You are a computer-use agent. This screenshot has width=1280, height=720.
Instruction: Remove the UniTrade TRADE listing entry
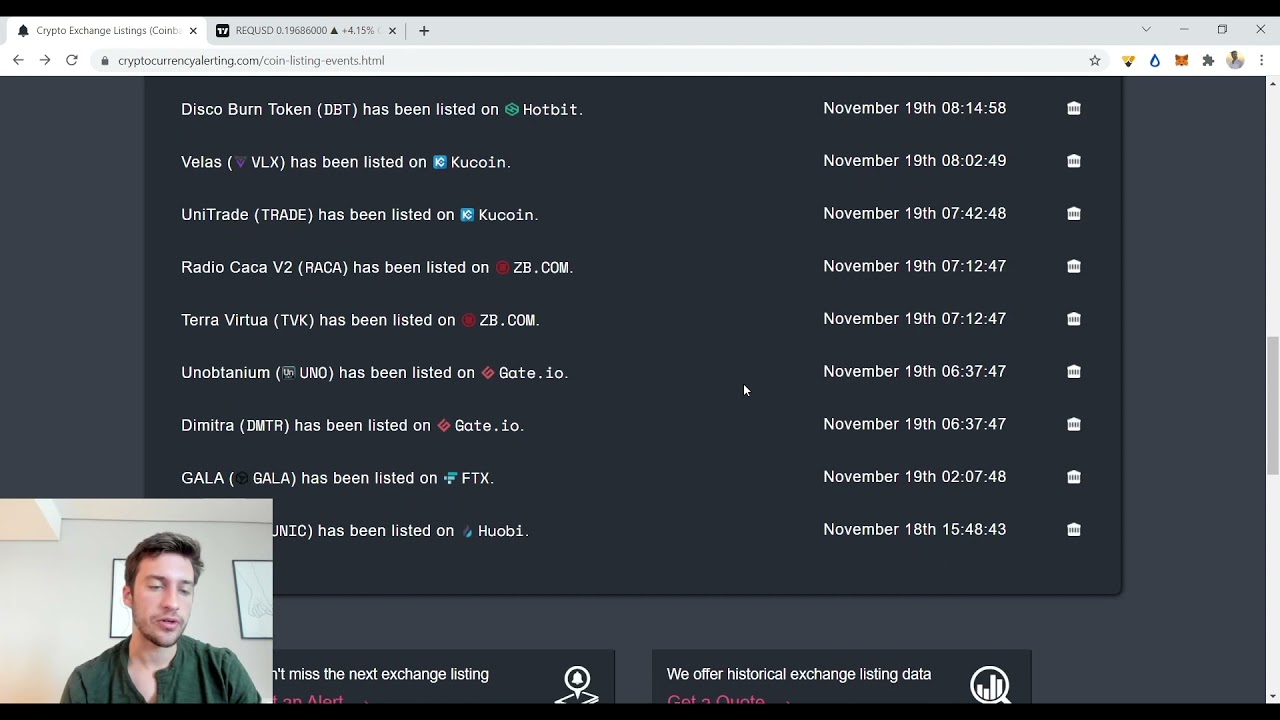click(1074, 213)
